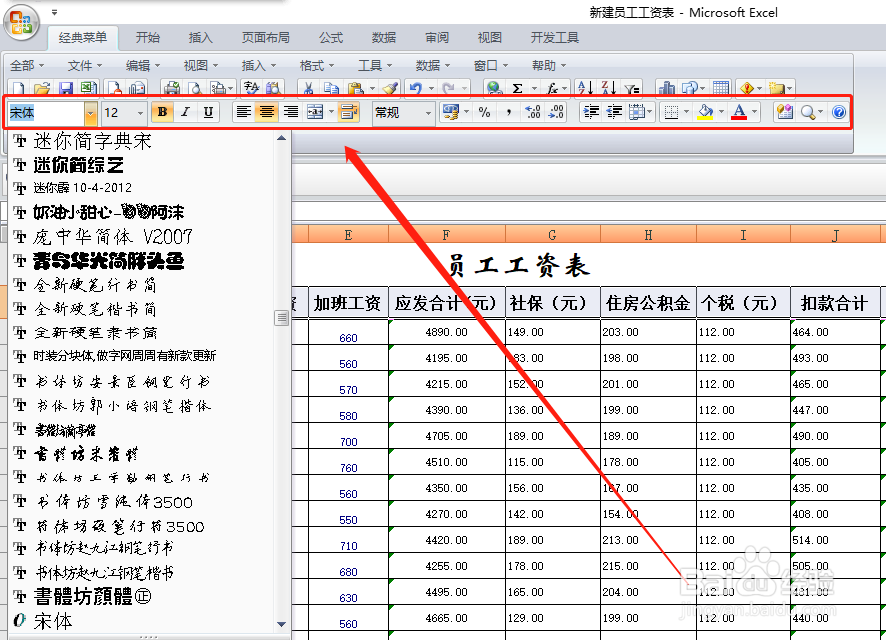
Task: Select column H header
Action: (648, 234)
